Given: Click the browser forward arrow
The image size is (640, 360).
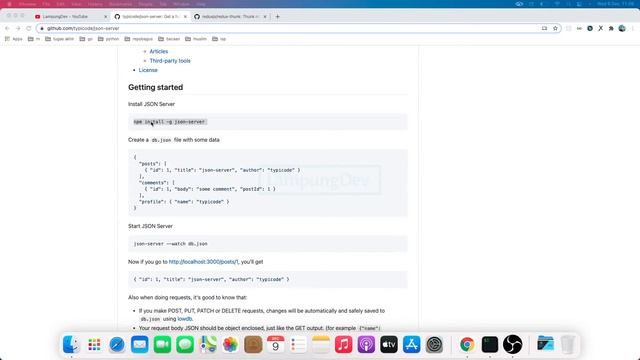Looking at the screenshot, I should 18,28.
